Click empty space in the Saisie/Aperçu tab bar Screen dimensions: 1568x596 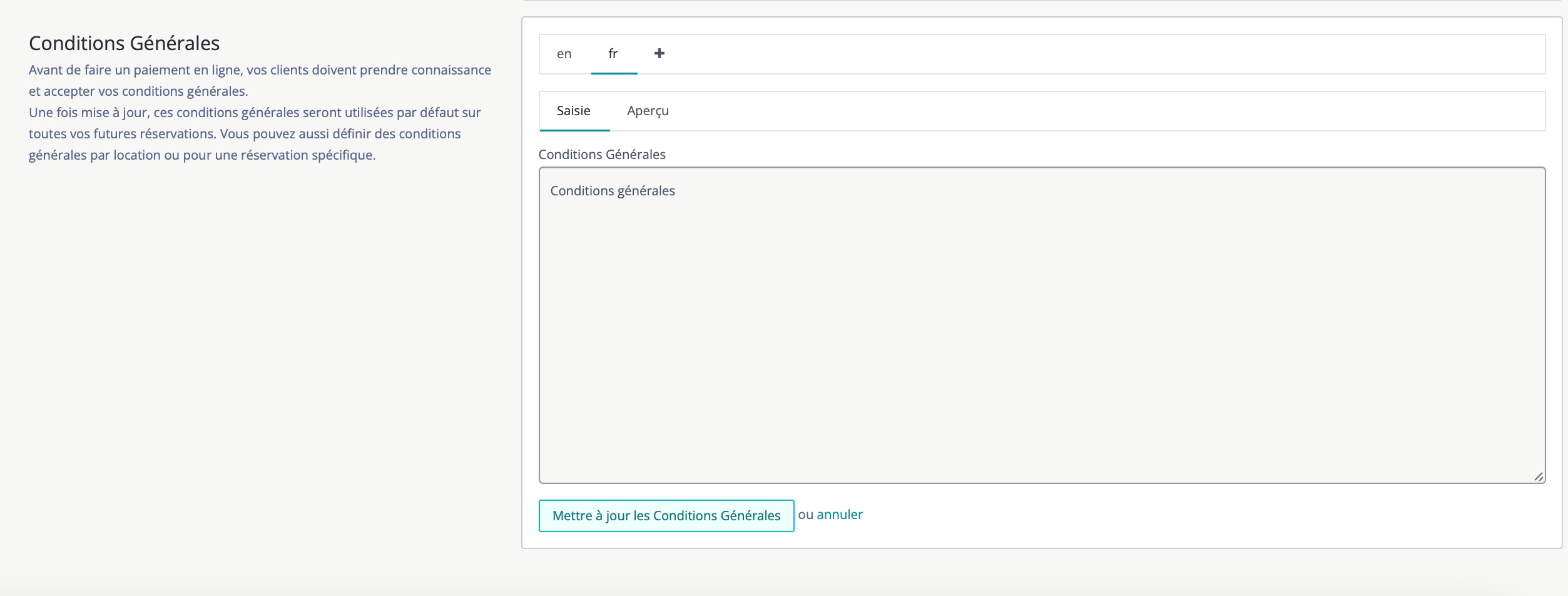click(1064, 111)
